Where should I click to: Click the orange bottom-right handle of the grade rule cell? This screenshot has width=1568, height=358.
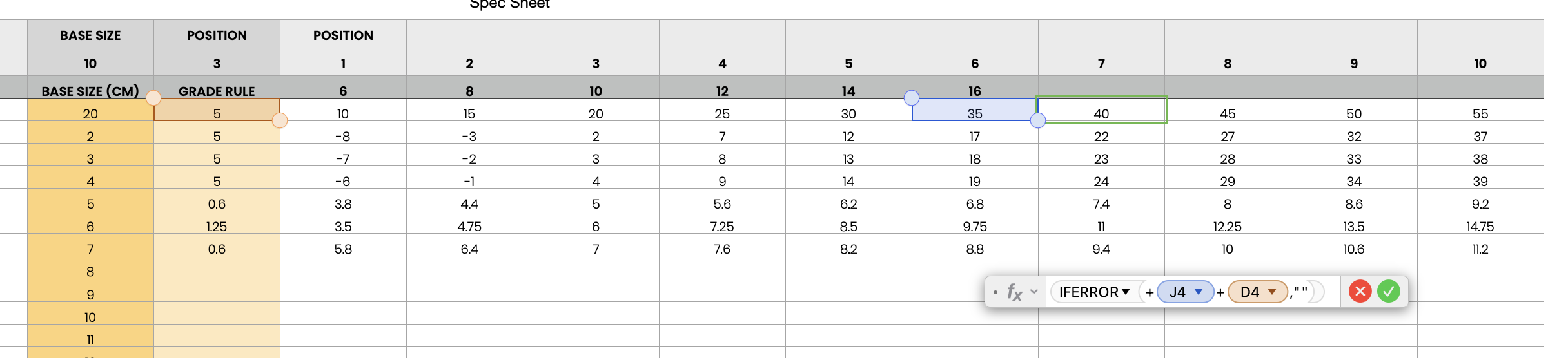click(x=280, y=120)
